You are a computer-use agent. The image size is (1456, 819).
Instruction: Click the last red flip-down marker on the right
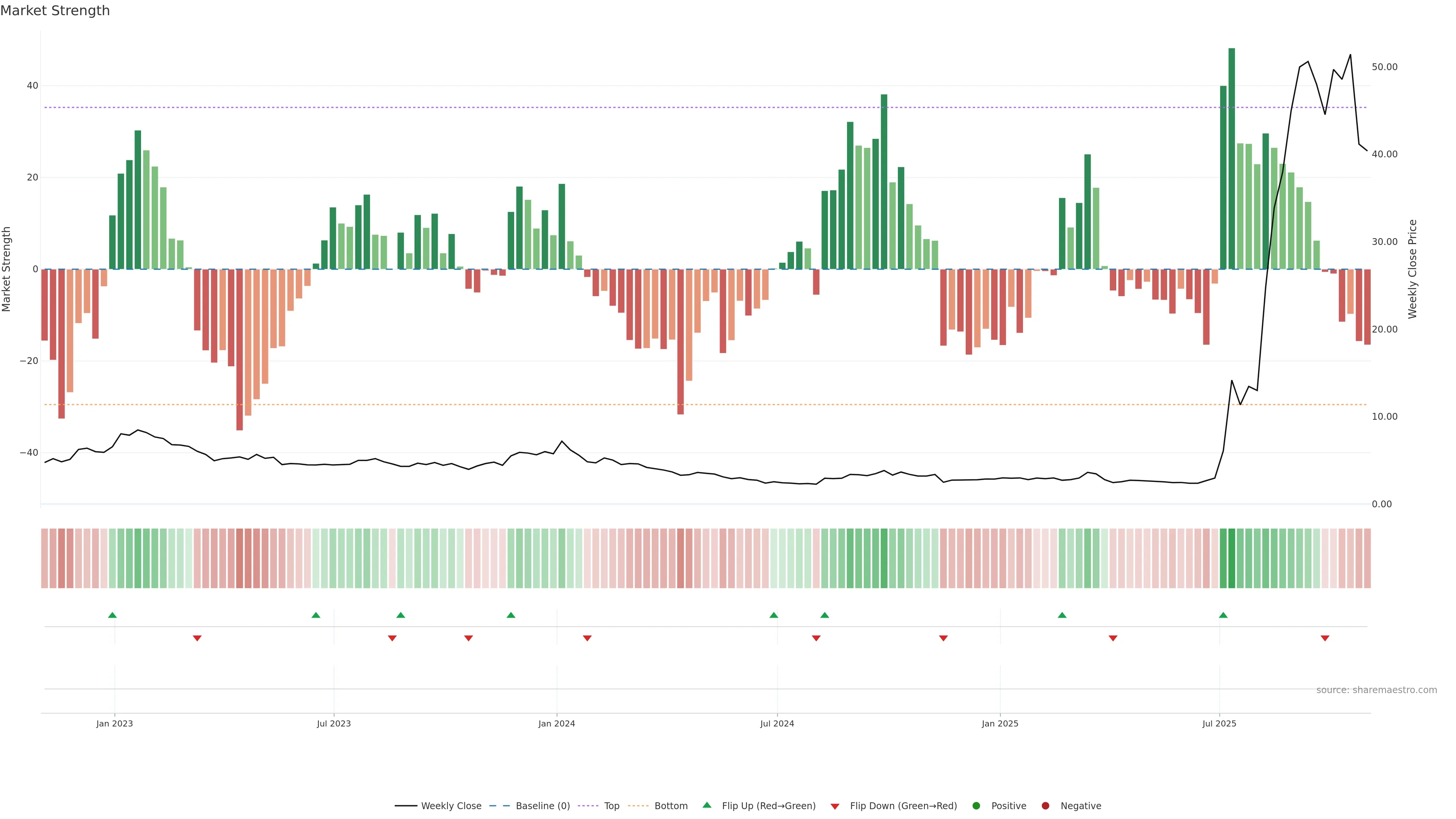point(1325,638)
